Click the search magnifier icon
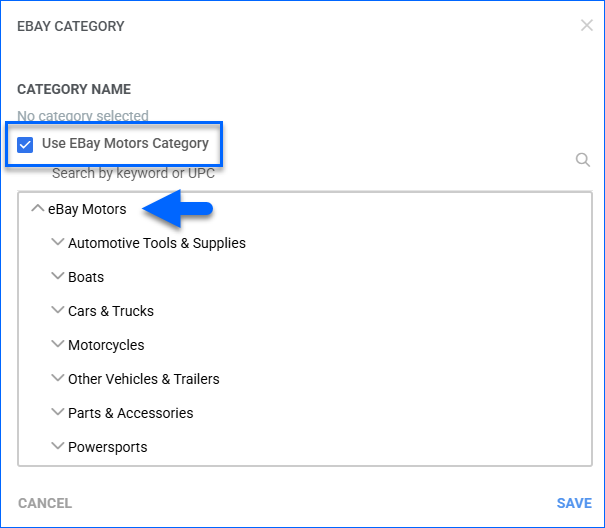 (x=583, y=160)
